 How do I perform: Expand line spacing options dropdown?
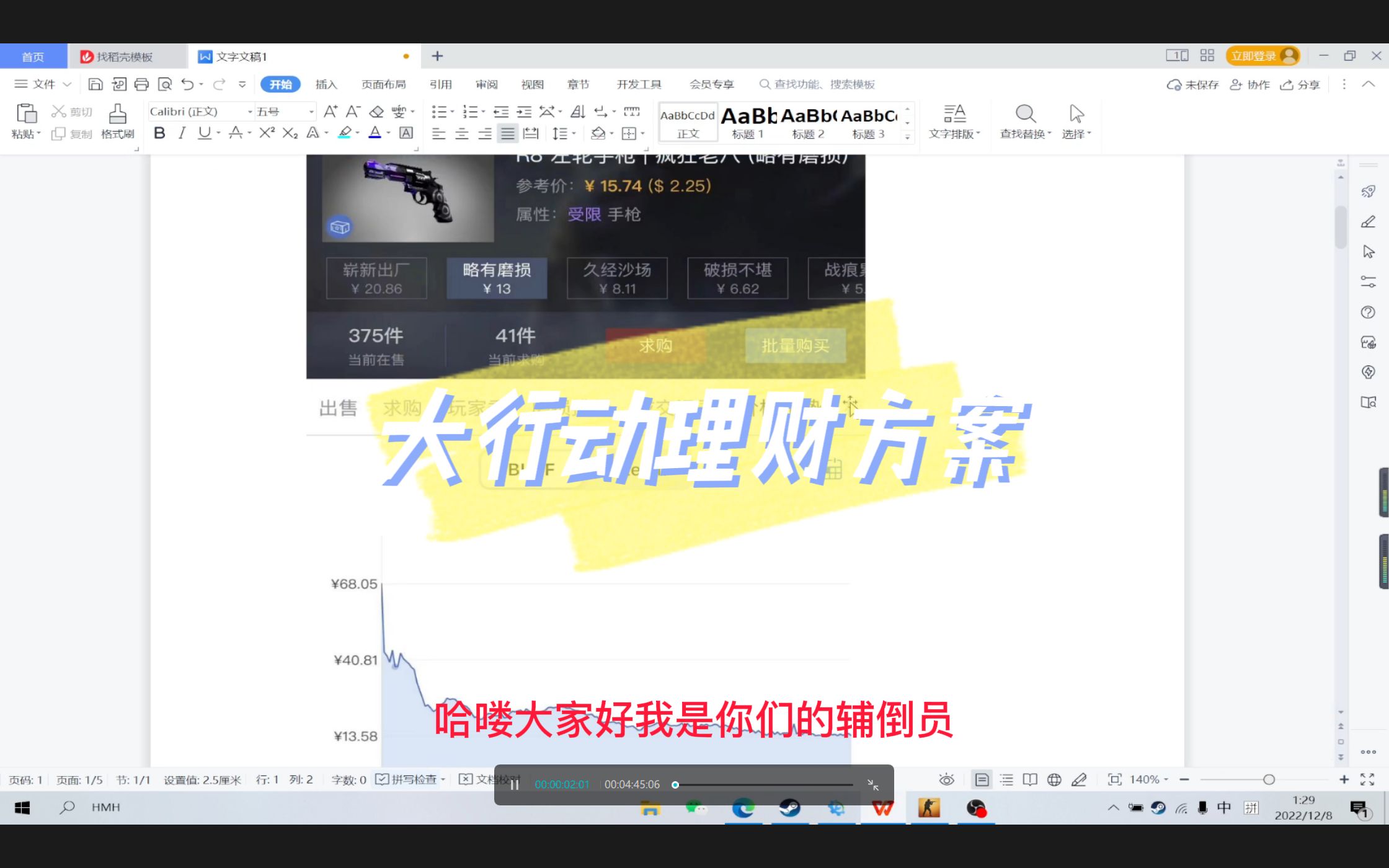point(574,133)
